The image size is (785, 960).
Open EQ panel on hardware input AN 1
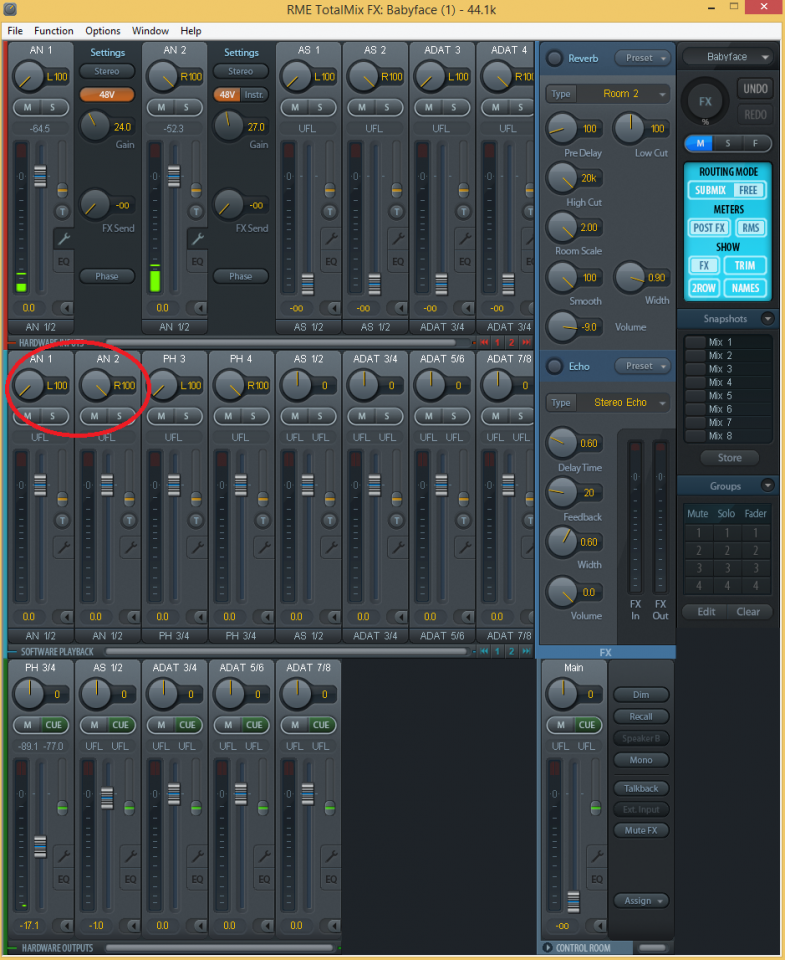(63, 261)
